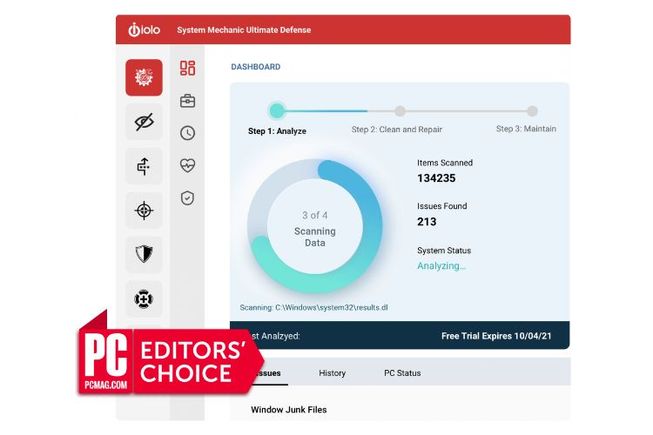Click the Step 3 Maintain marker
This screenshot has width=653, height=435.
pos(532,111)
